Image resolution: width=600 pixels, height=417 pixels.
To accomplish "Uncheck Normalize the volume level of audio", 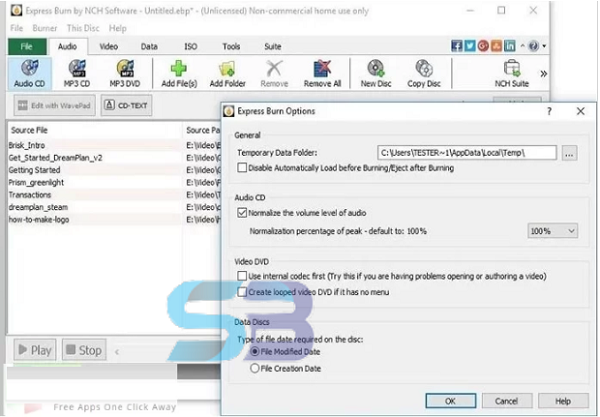I will (242, 213).
